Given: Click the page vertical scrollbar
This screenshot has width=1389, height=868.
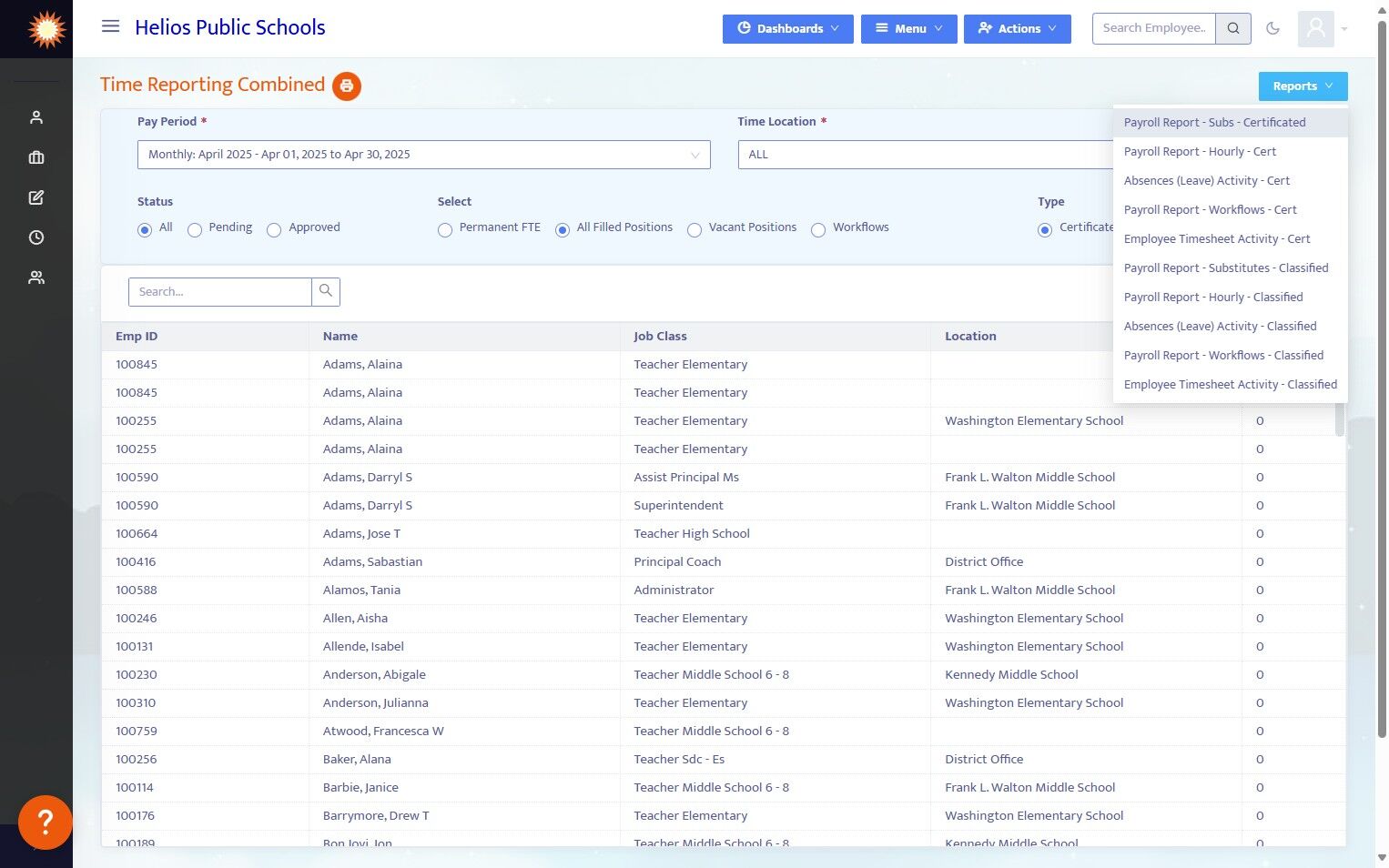Looking at the screenshot, I should pyautogui.click(x=1382, y=378).
